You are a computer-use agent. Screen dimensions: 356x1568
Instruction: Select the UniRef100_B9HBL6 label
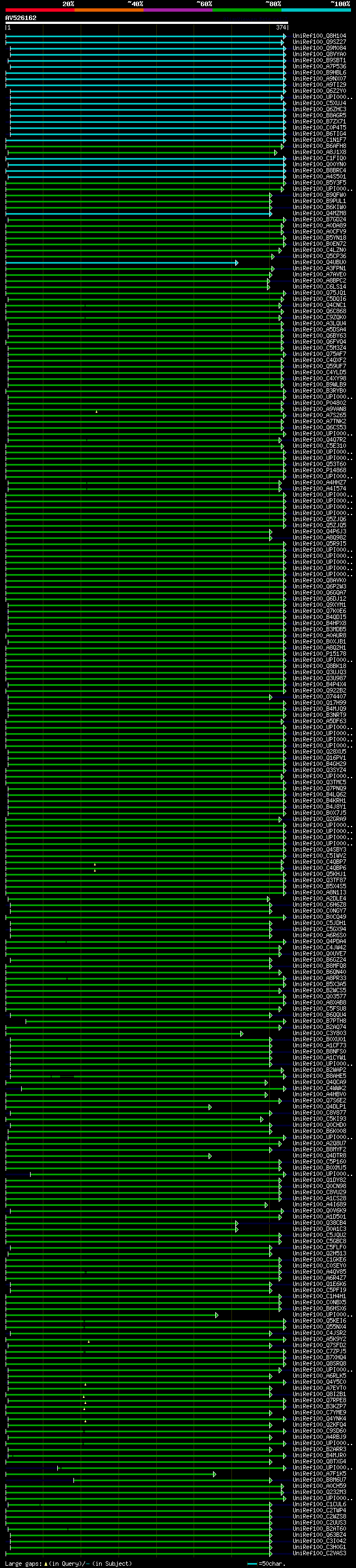point(319,72)
